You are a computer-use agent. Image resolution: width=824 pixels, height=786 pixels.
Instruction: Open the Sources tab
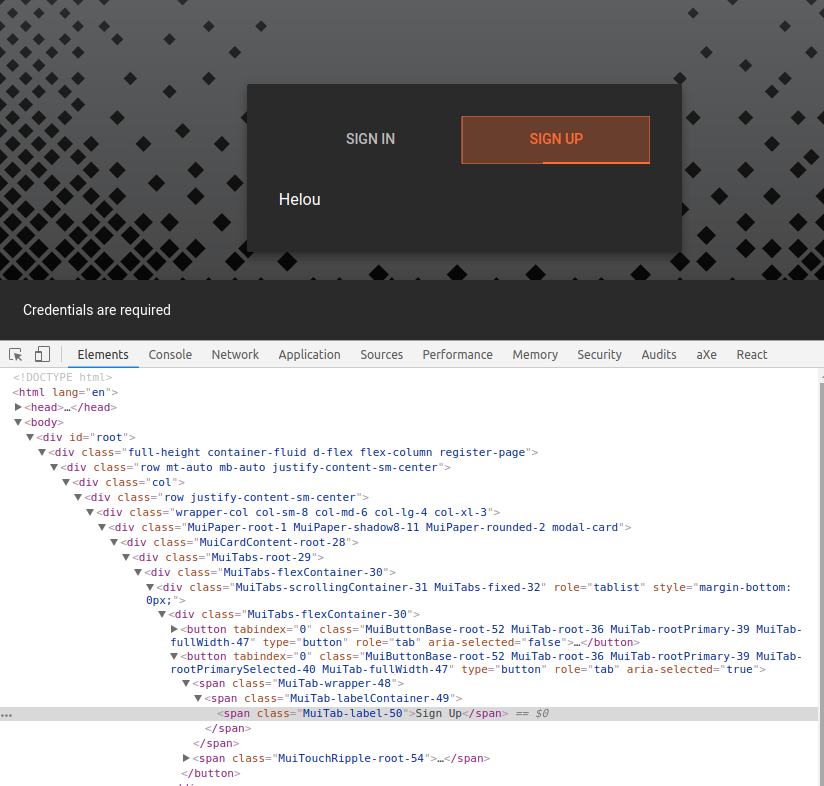[381, 354]
